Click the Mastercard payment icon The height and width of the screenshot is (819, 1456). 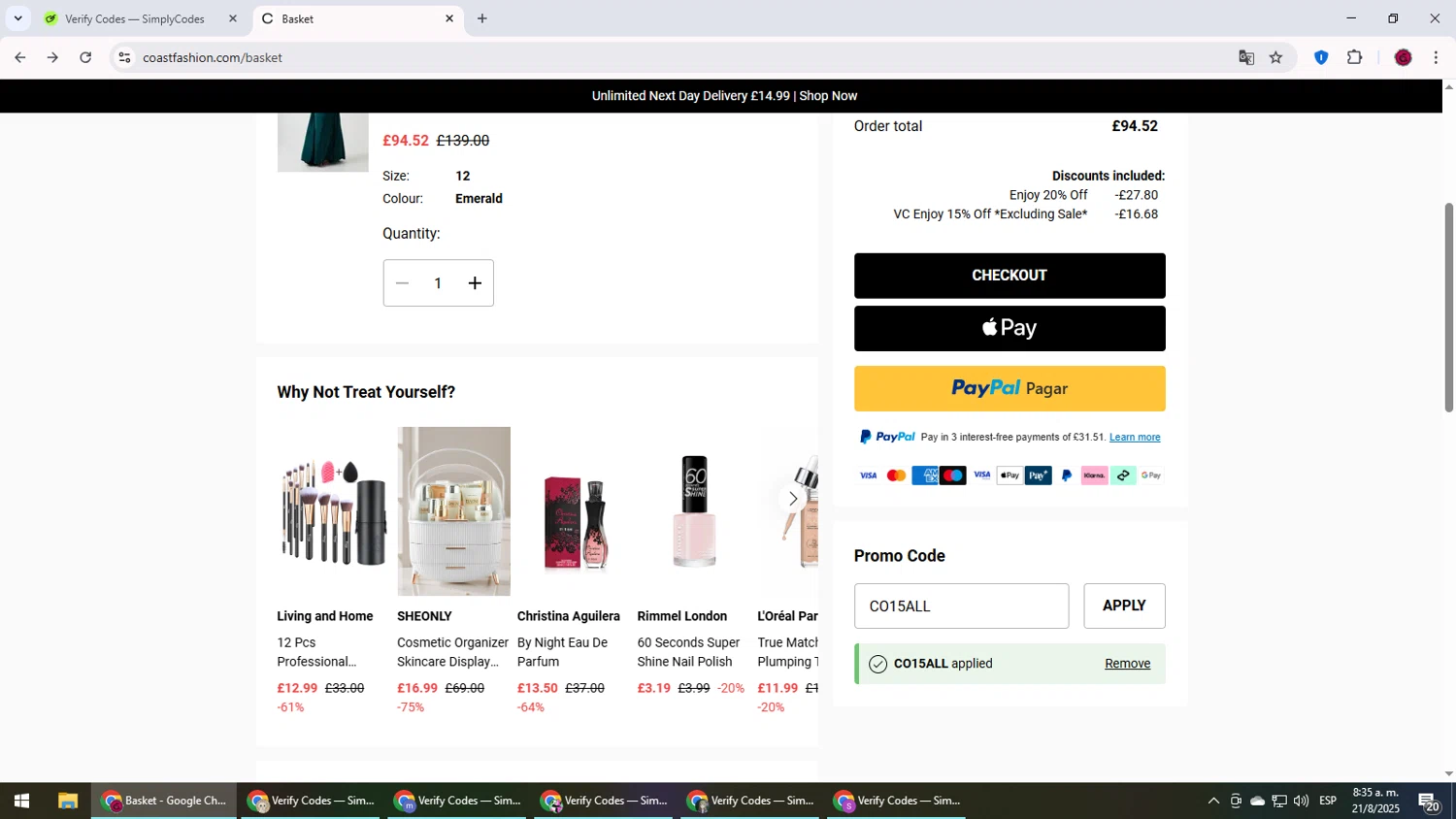coord(896,475)
